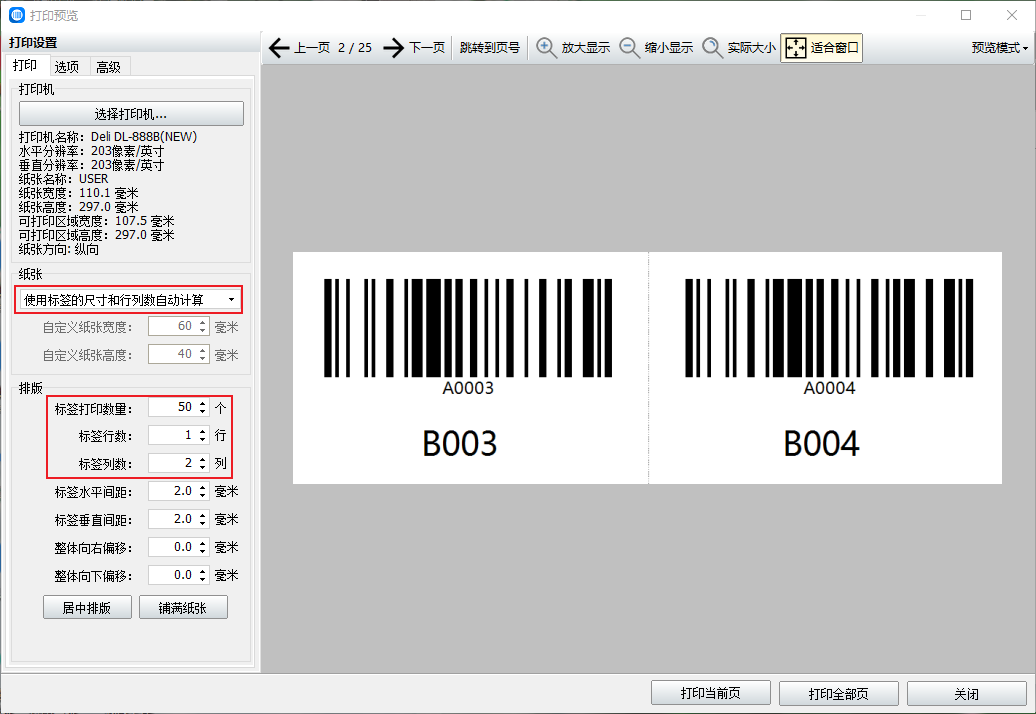Screen dimensions: 1036x714
Task: Click the label vertical spacing field
Action: pos(172,518)
